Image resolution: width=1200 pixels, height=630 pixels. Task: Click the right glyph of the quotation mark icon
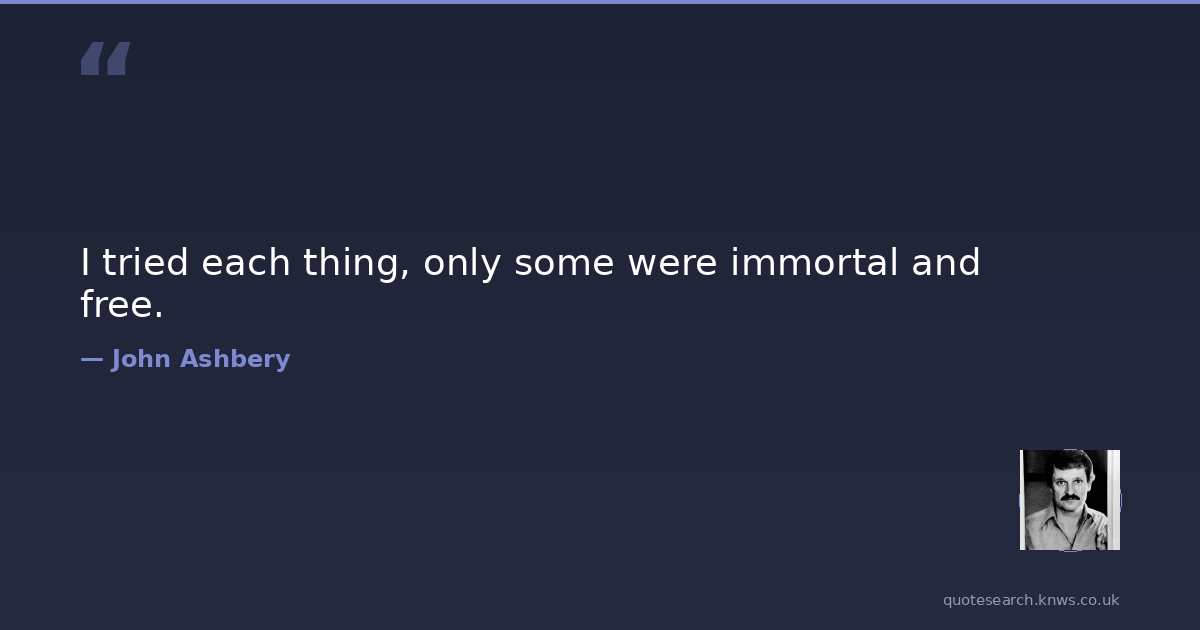tap(118, 59)
